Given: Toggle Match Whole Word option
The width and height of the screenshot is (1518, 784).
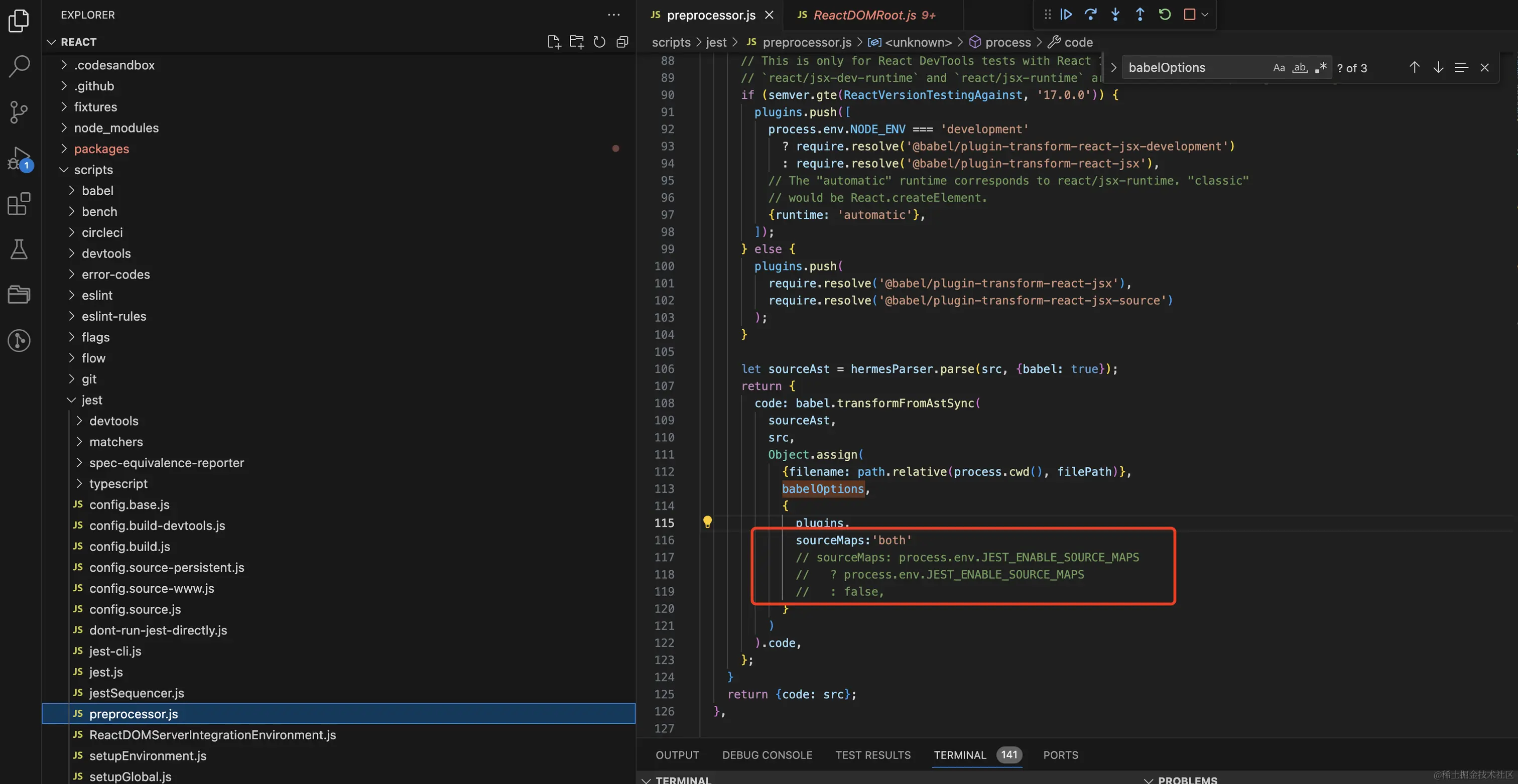Looking at the screenshot, I should [x=1299, y=68].
